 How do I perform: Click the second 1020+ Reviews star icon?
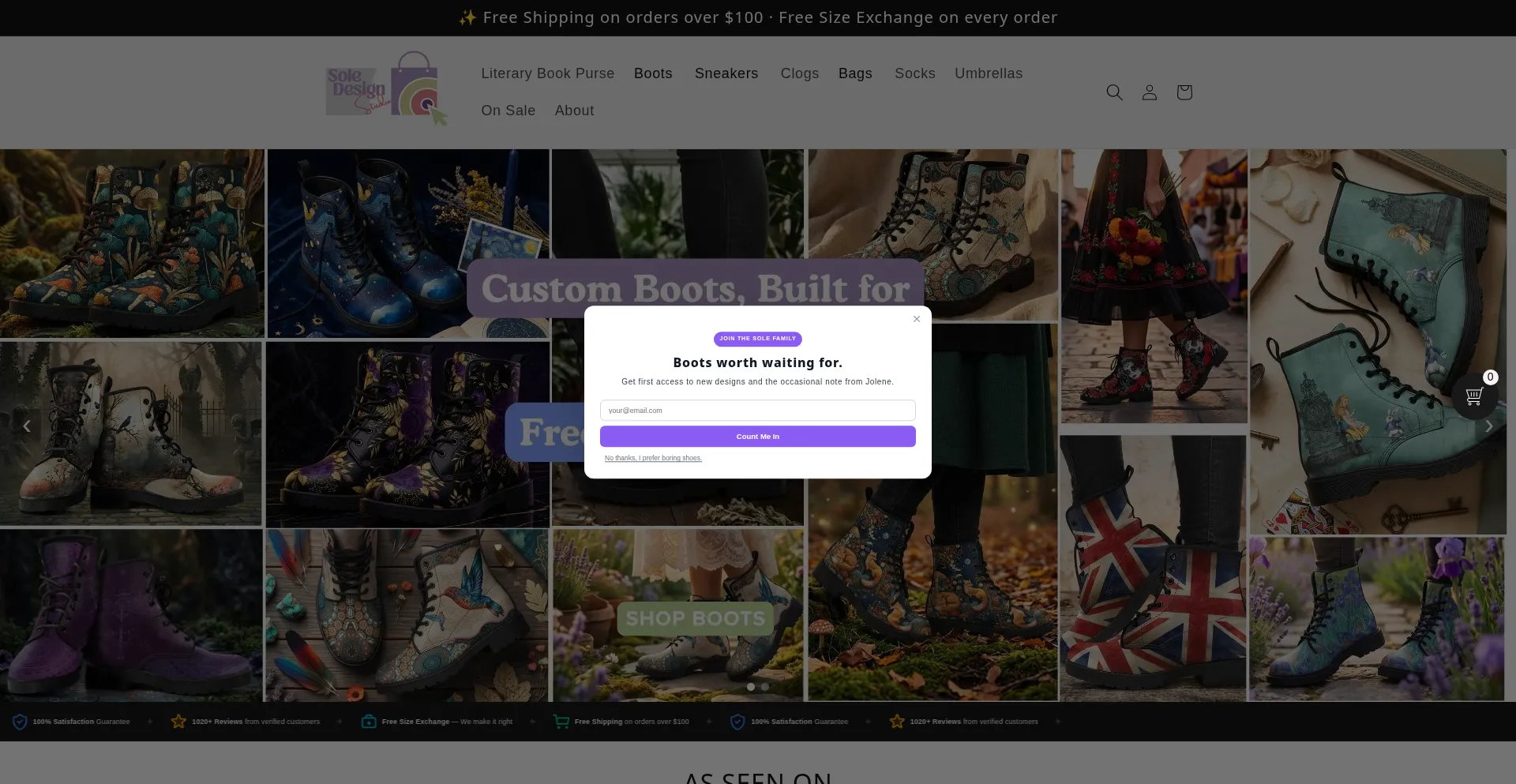(897, 722)
